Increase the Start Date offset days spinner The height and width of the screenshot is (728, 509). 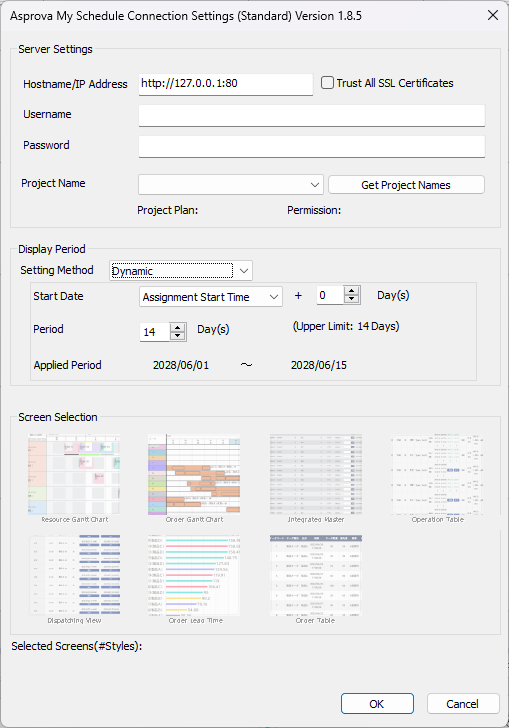(x=352, y=291)
